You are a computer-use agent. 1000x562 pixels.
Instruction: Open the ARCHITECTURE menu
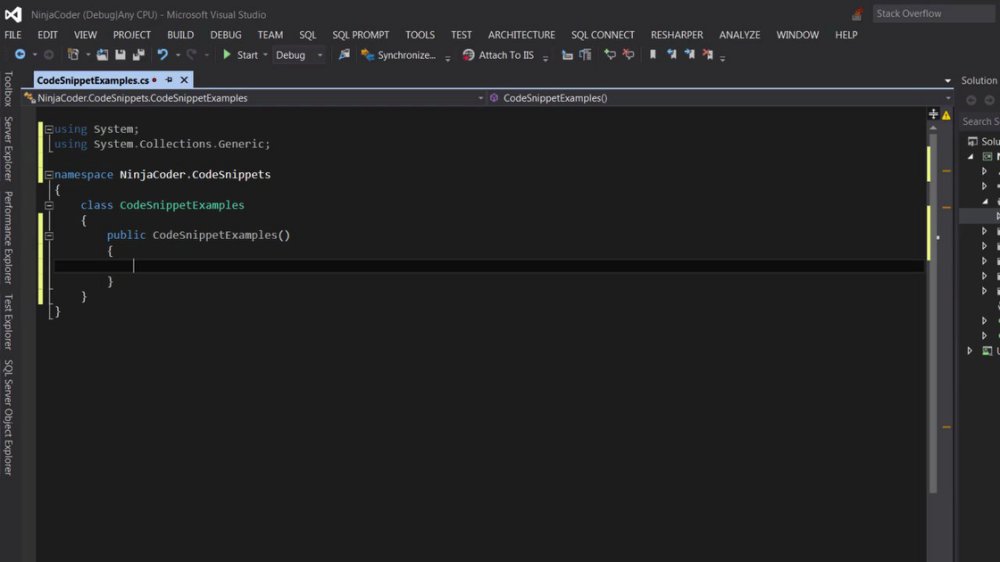tap(521, 35)
